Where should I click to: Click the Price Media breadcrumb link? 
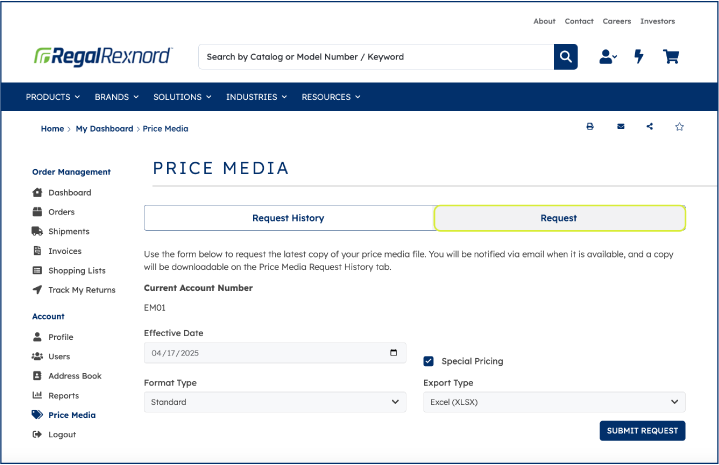click(166, 129)
